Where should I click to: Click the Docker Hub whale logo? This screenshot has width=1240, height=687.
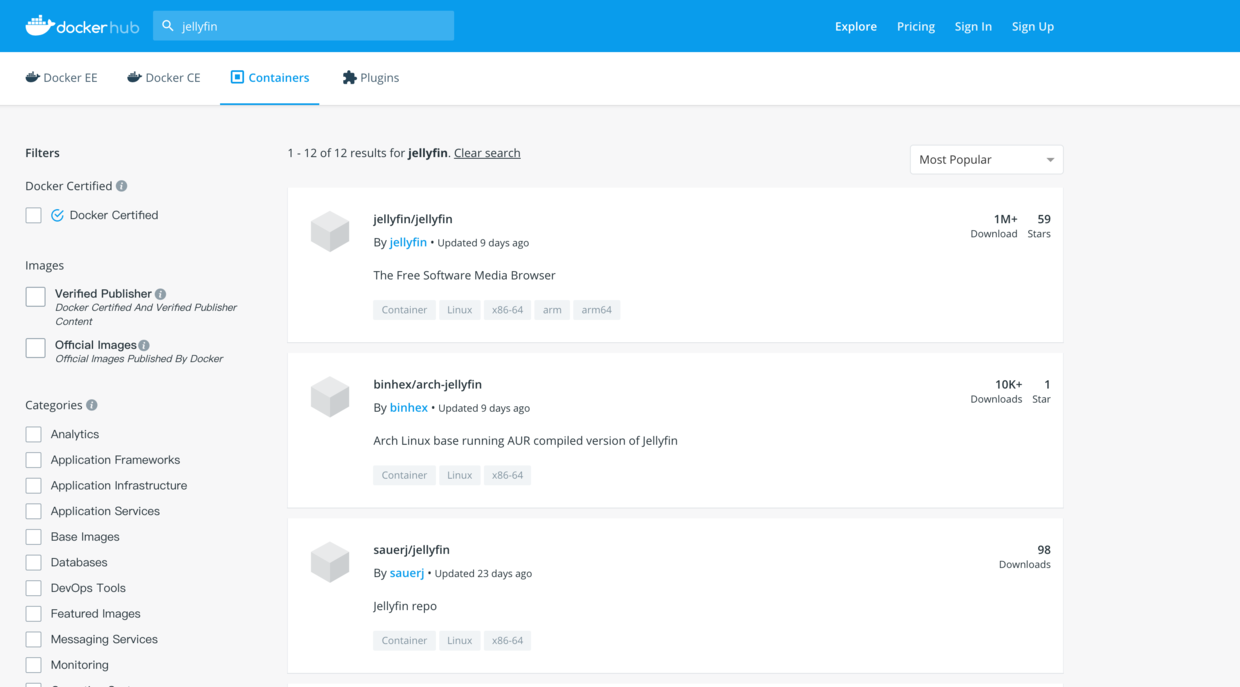[82, 26]
